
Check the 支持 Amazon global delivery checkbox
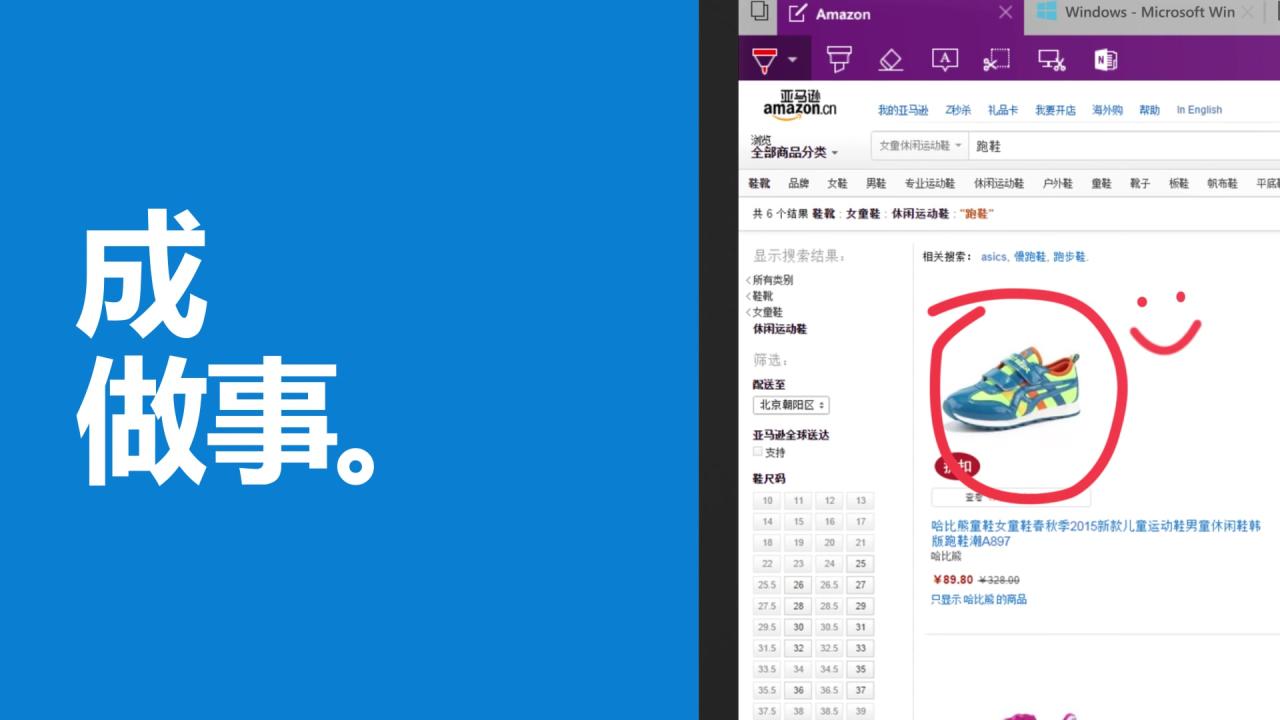click(757, 452)
